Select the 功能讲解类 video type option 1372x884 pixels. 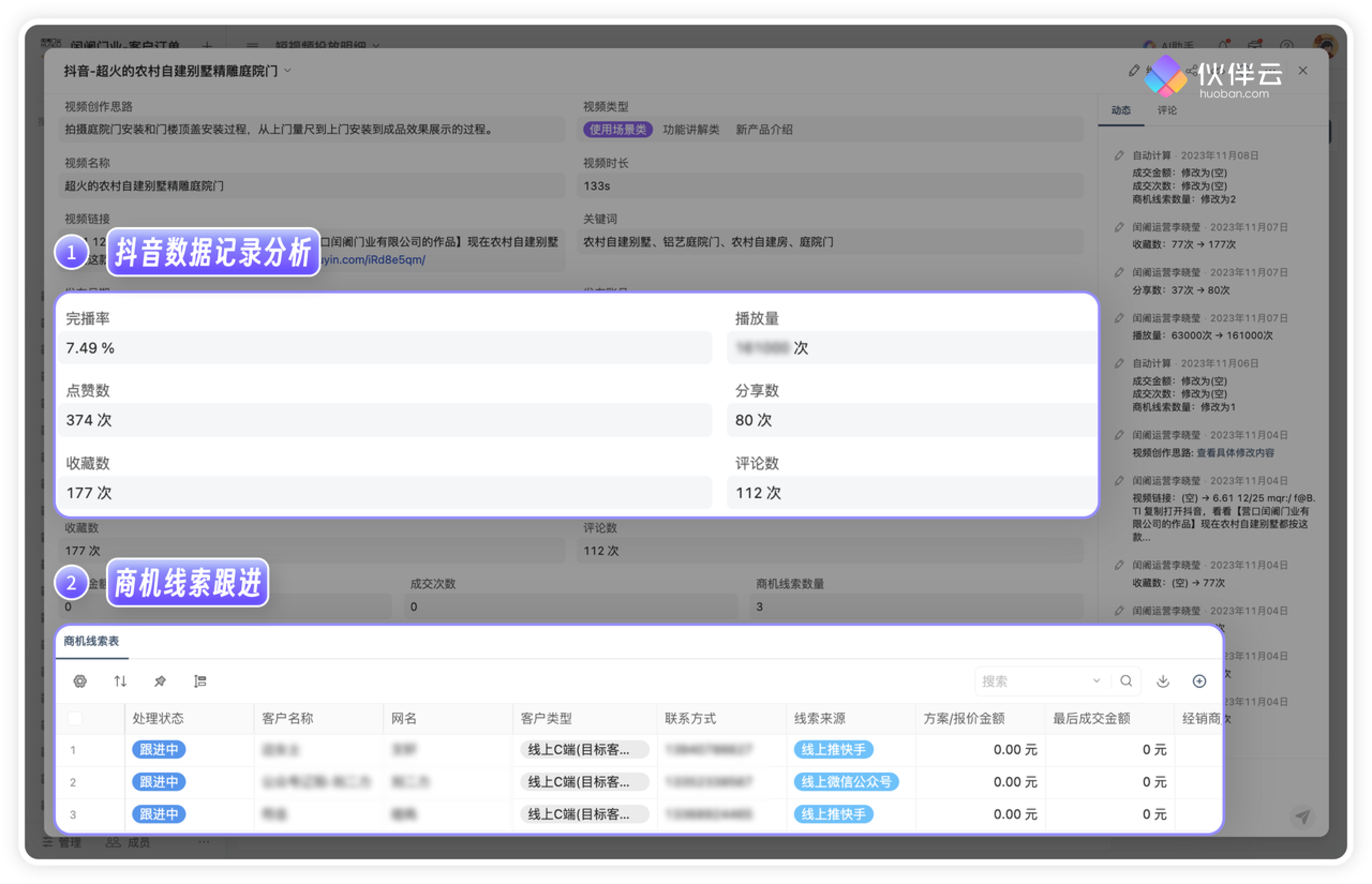(x=691, y=130)
